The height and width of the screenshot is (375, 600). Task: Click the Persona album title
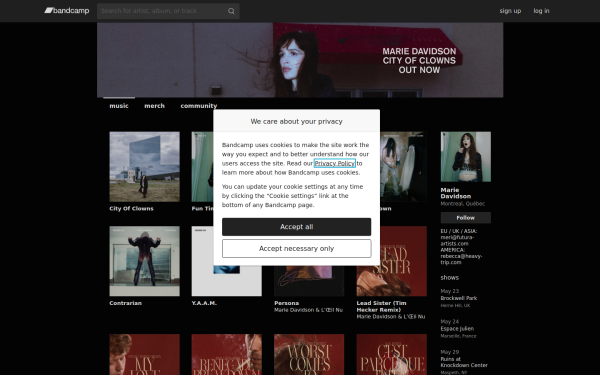click(287, 303)
